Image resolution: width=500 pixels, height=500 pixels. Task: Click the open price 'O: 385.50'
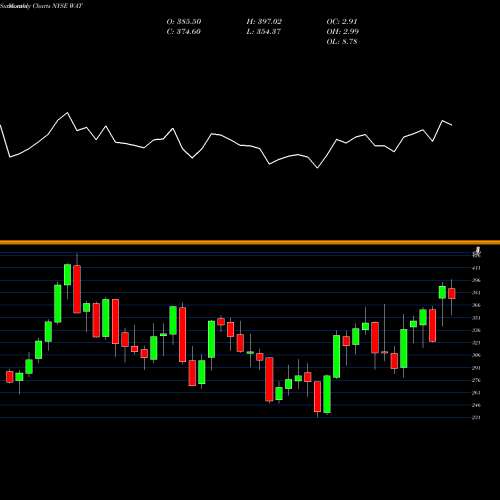(x=184, y=22)
